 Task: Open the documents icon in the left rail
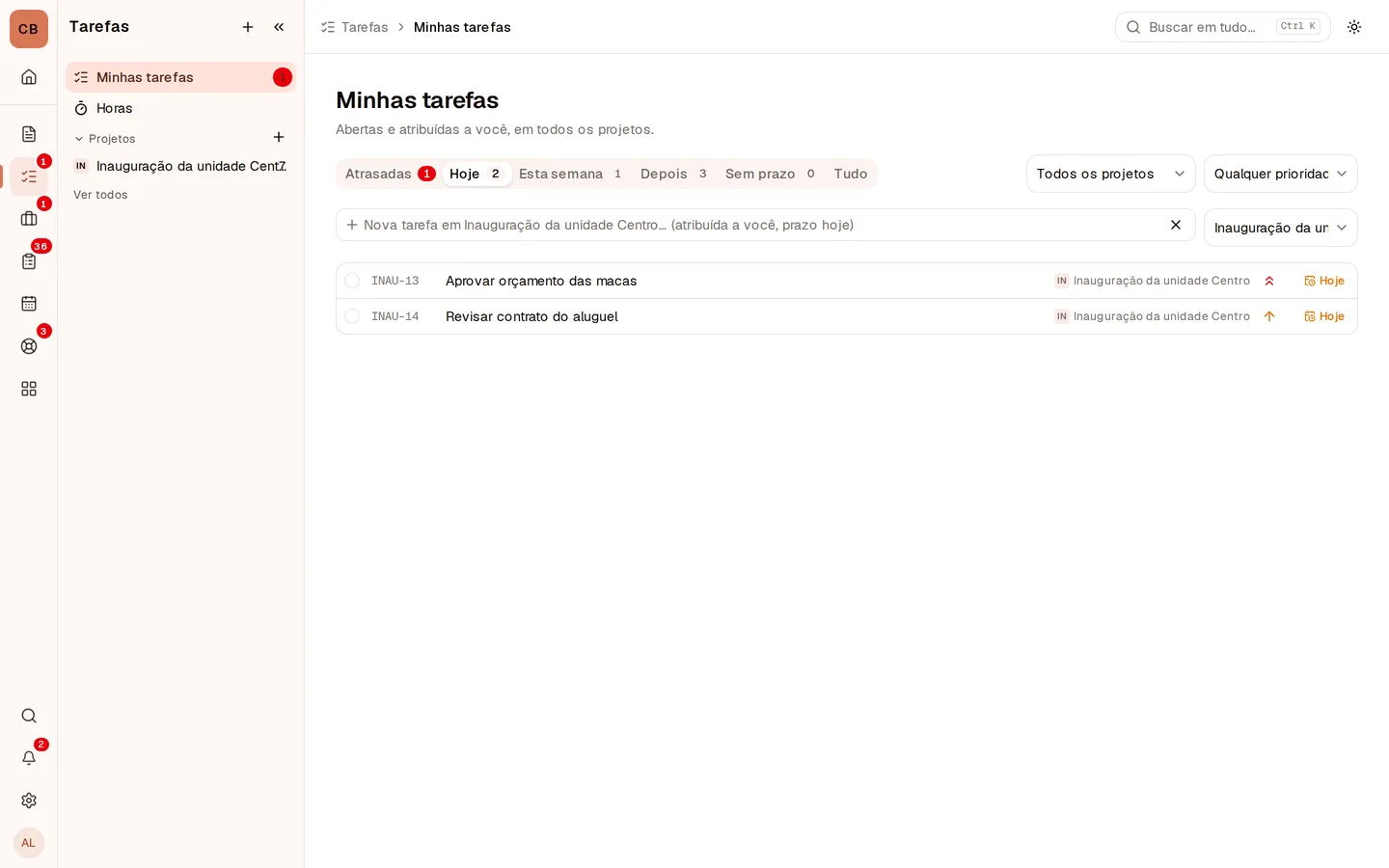(29, 134)
